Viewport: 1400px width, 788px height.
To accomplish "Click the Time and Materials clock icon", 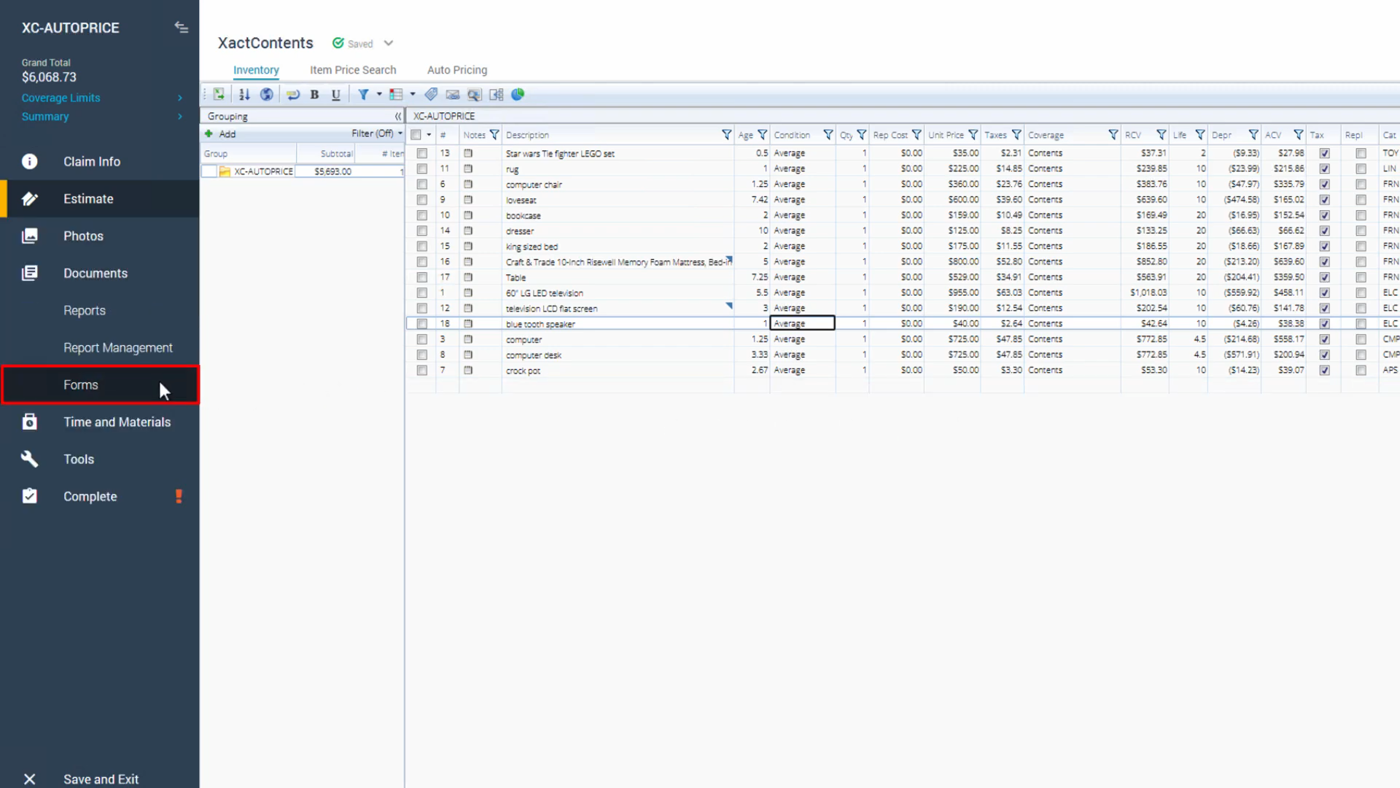I will (x=30, y=422).
